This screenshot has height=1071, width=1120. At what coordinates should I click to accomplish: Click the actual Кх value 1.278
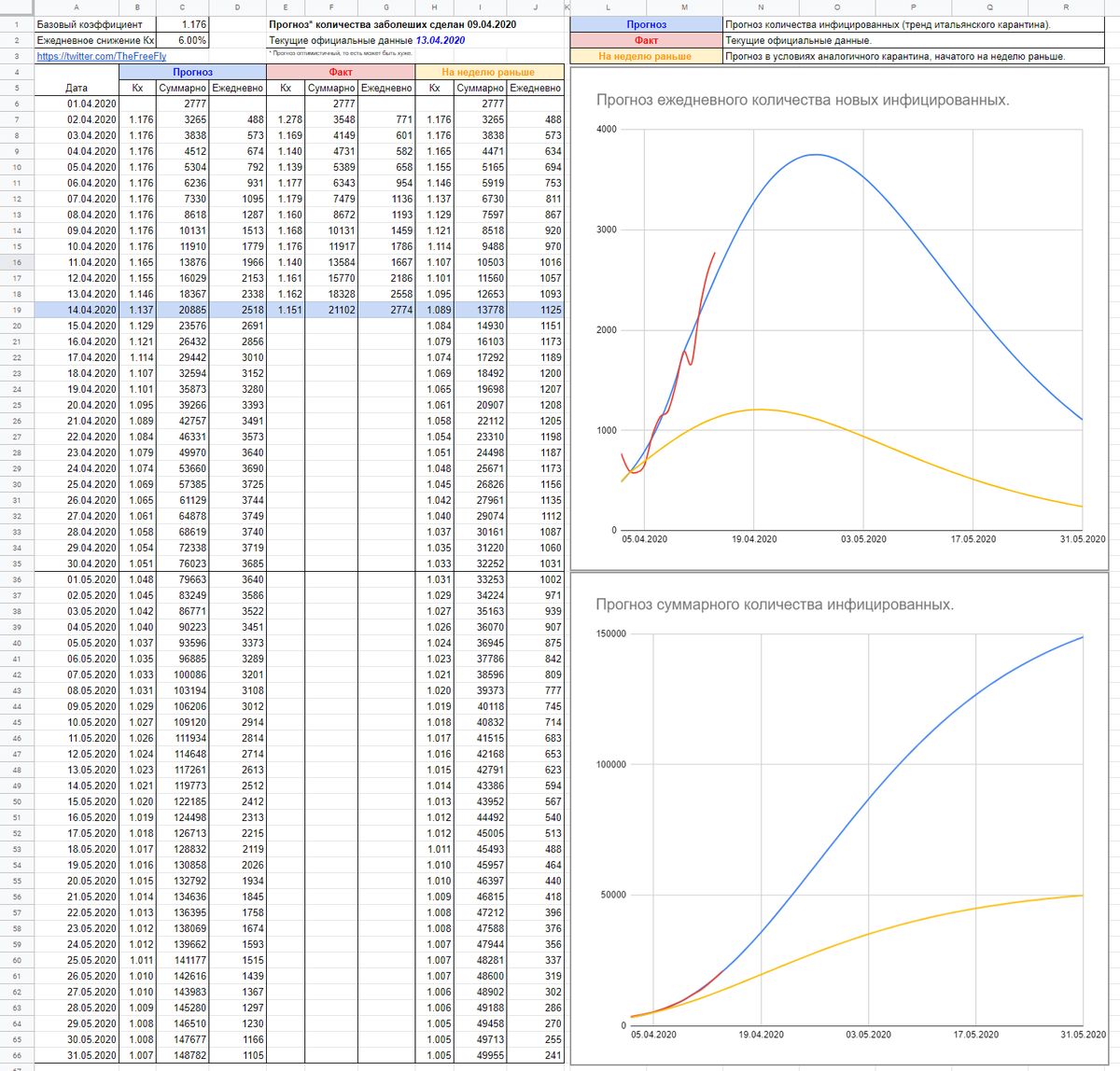(x=286, y=119)
